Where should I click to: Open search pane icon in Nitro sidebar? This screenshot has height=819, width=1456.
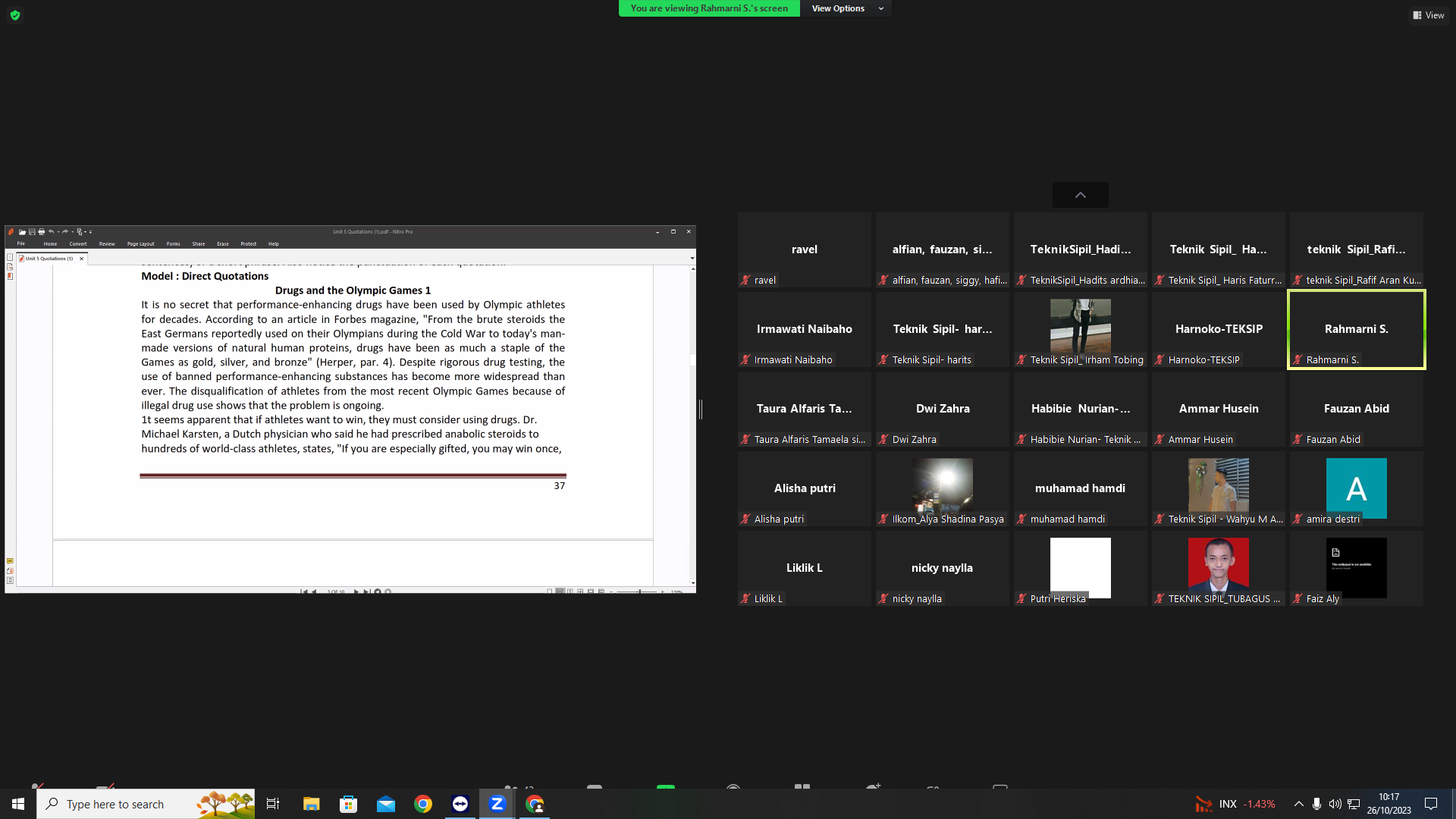point(10,267)
